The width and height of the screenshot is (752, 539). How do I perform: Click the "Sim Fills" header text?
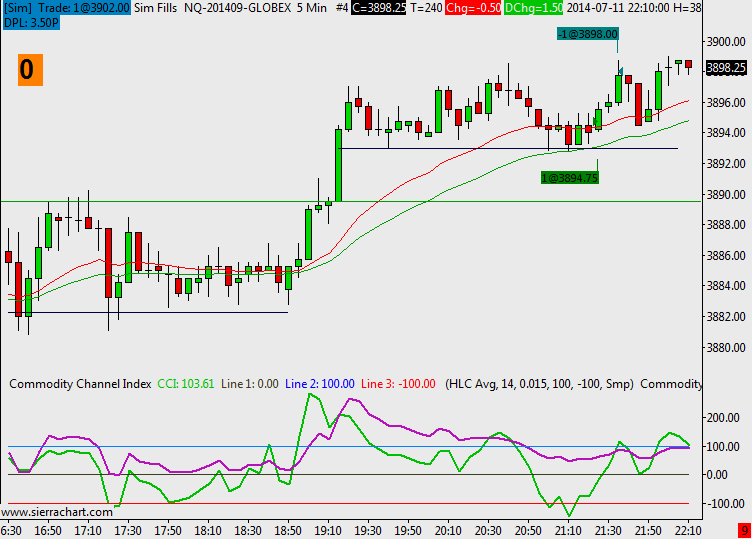[155, 8]
